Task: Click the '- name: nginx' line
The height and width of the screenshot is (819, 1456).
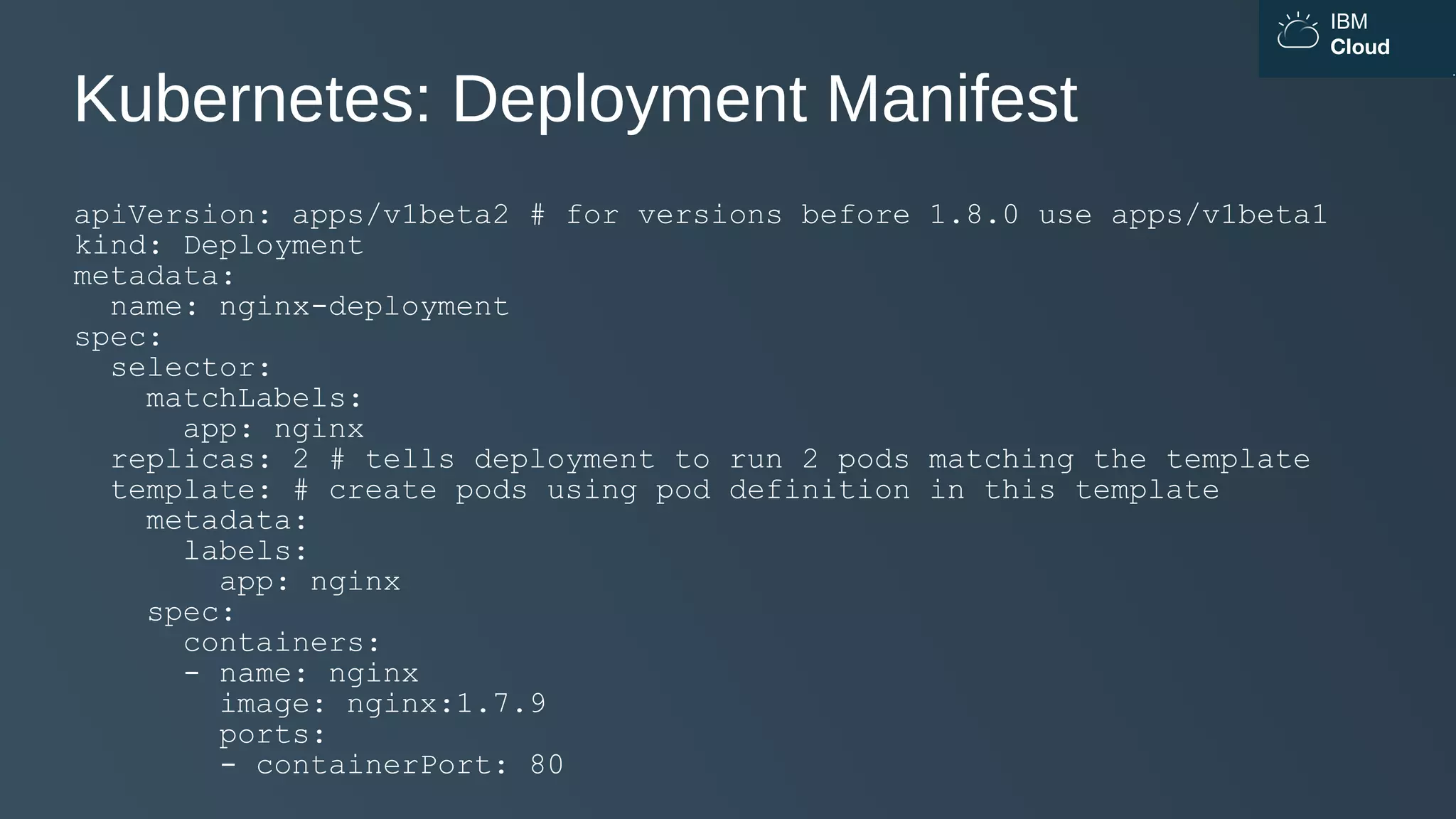Action: [x=301, y=673]
